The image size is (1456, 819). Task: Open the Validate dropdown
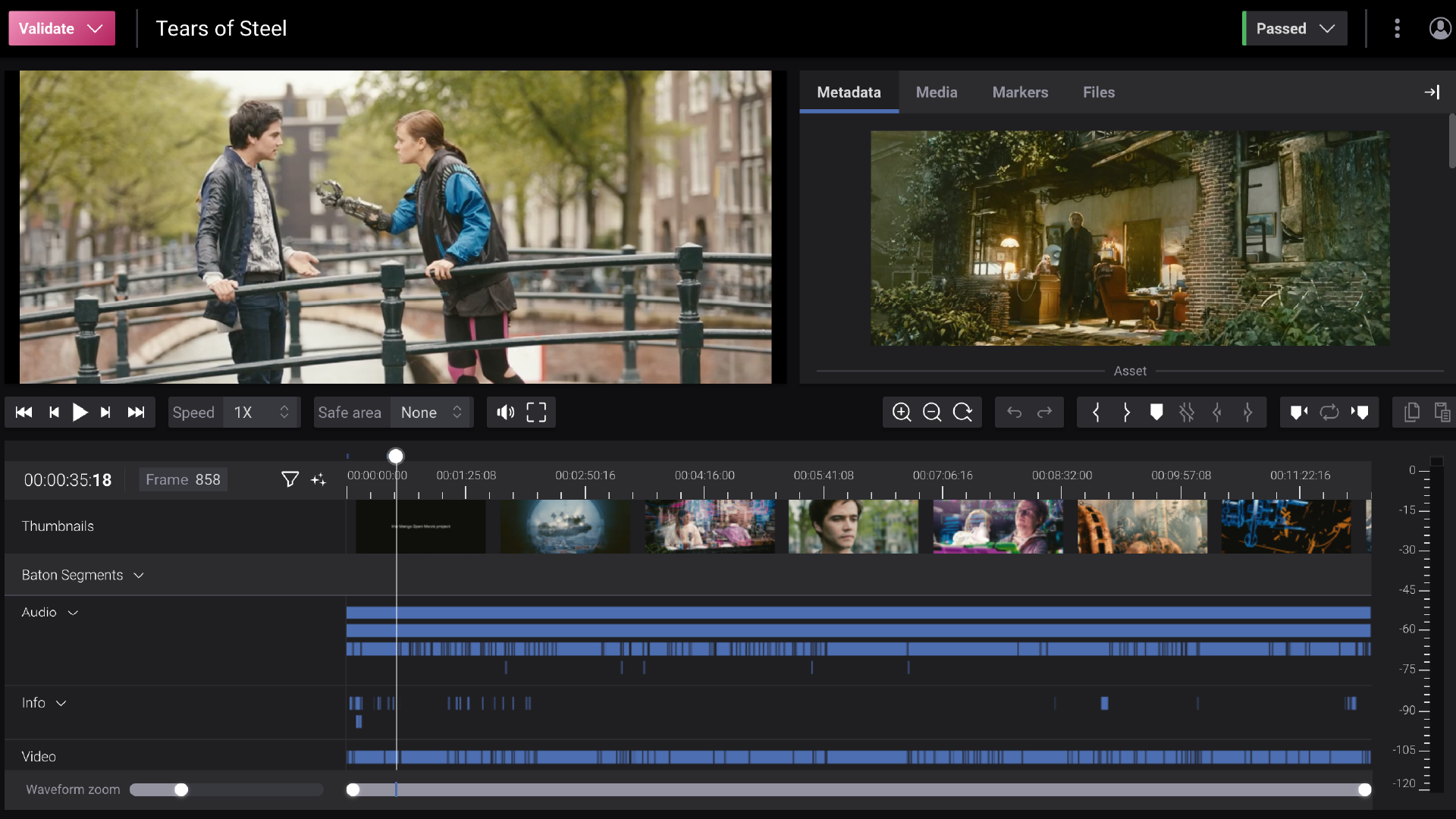(61, 29)
